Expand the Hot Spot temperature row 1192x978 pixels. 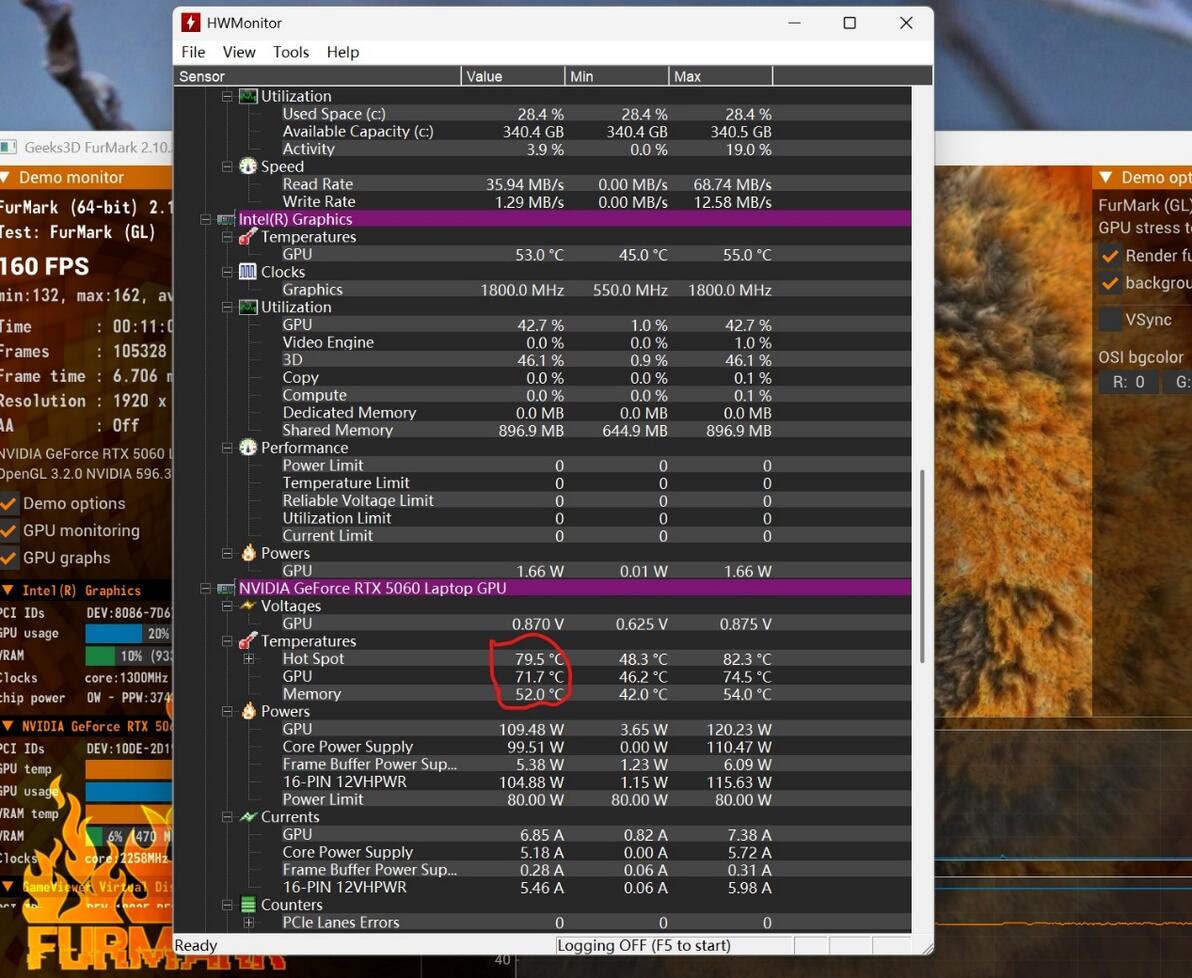pyautogui.click(x=249, y=659)
